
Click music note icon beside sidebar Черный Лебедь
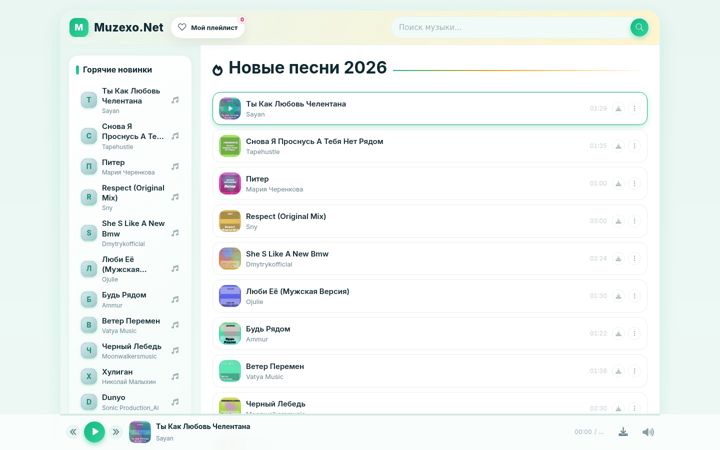pyautogui.click(x=175, y=351)
